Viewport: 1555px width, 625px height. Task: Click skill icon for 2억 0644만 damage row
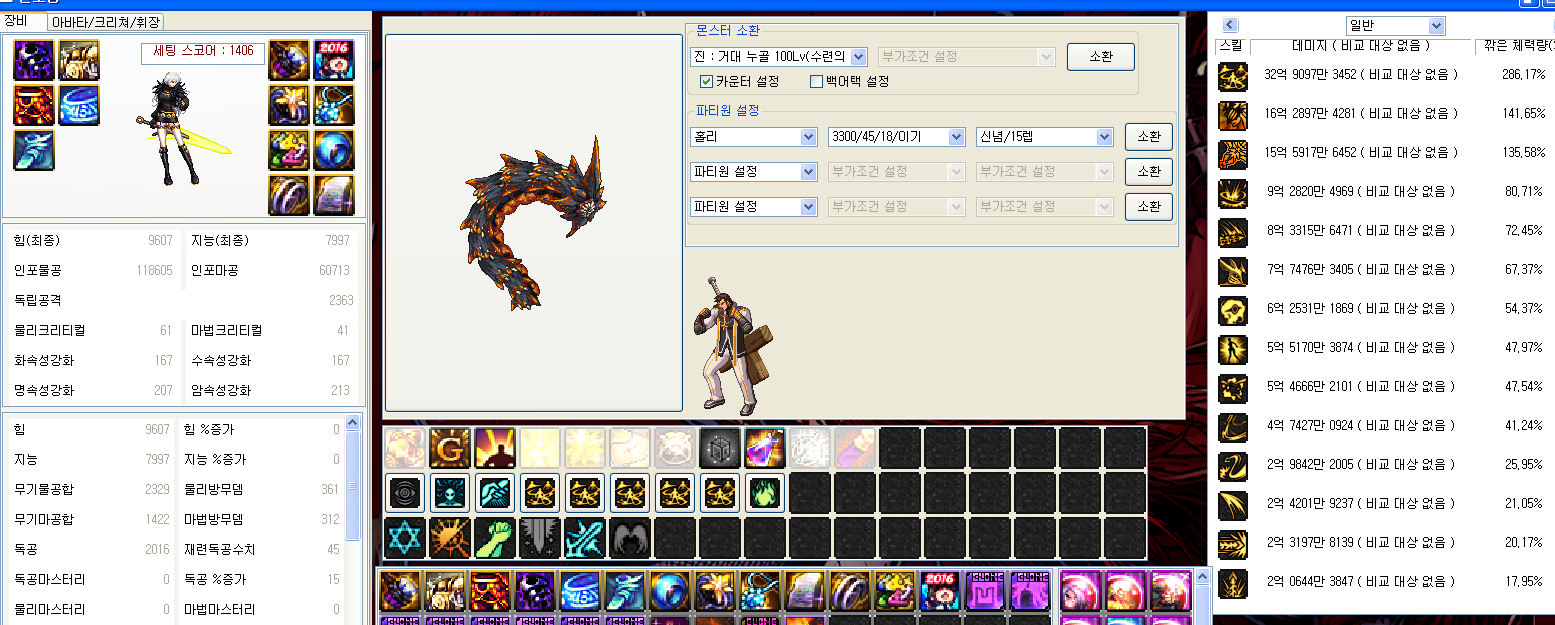point(1232,583)
